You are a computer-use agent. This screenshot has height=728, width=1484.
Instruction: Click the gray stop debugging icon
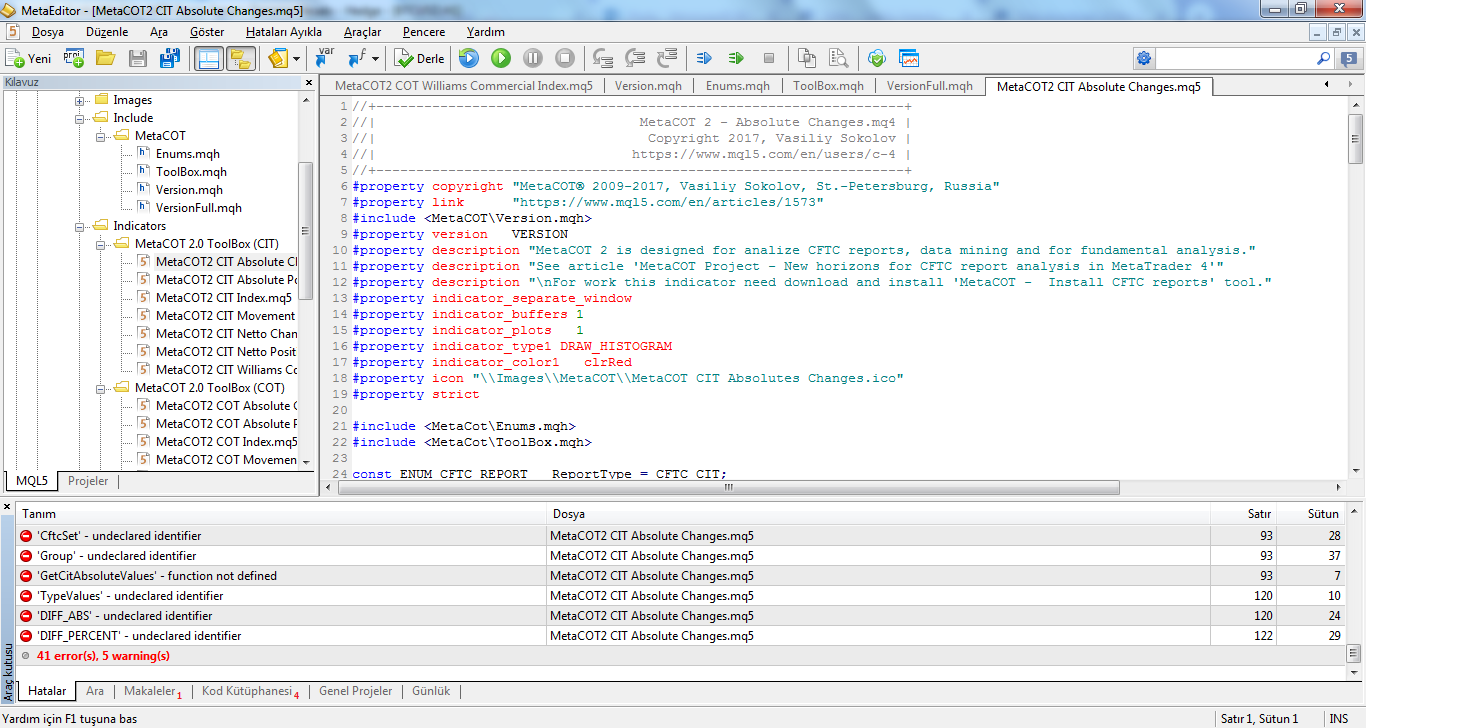click(565, 59)
